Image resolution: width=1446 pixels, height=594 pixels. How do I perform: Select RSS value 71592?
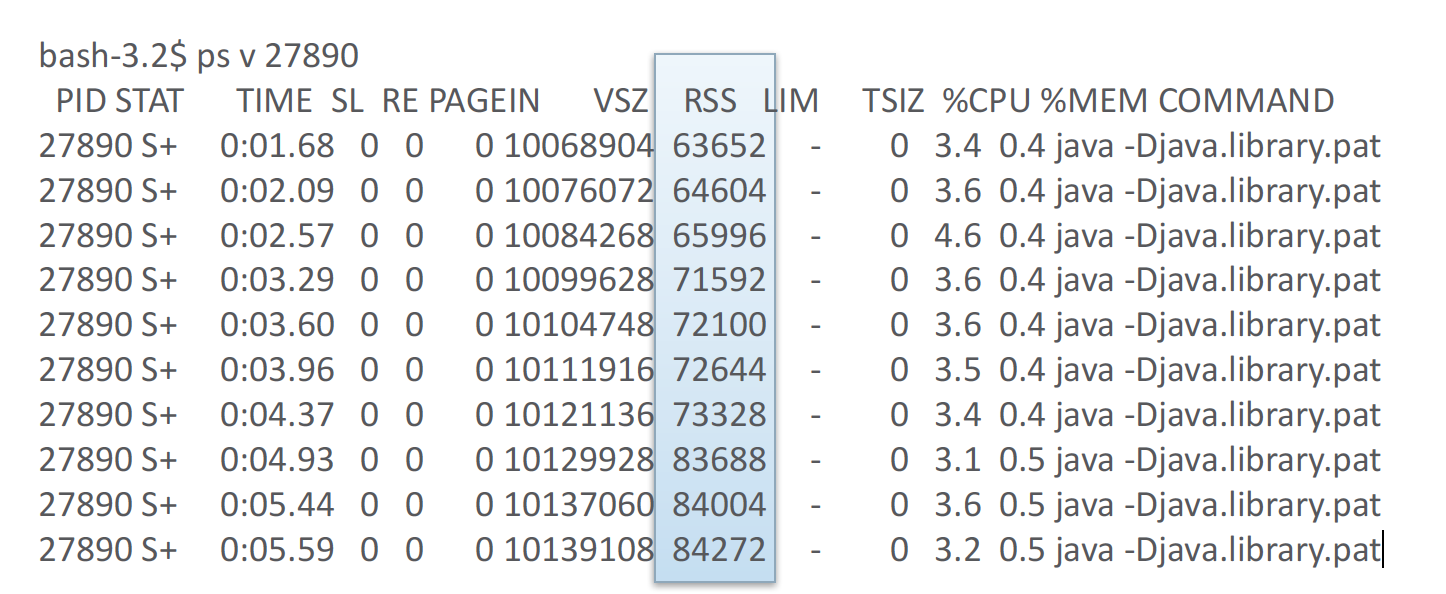(x=719, y=280)
